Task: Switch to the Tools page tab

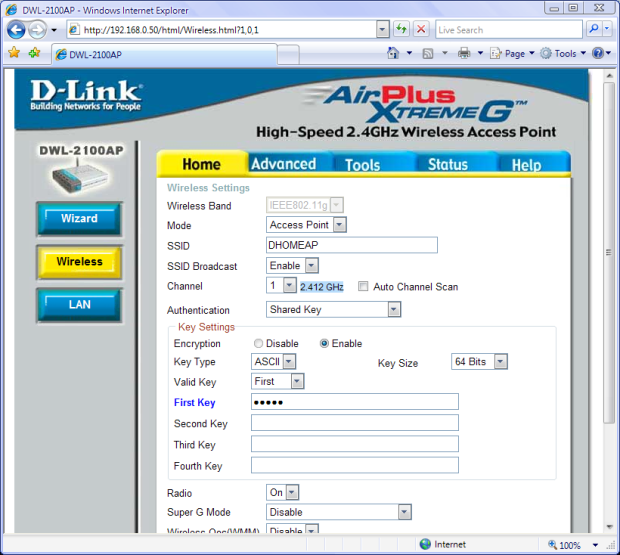Action: coord(363,165)
